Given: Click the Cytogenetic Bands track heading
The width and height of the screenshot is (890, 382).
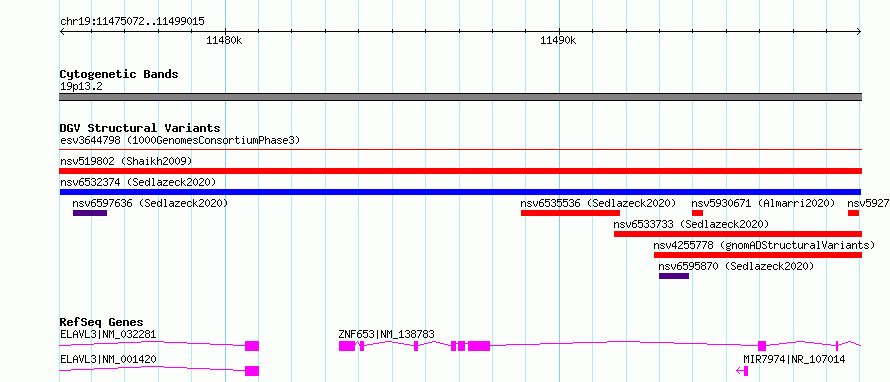Looking at the screenshot, I should pos(119,74).
